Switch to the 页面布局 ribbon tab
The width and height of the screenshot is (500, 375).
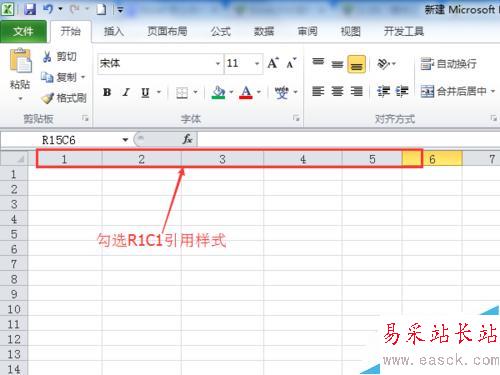click(167, 32)
